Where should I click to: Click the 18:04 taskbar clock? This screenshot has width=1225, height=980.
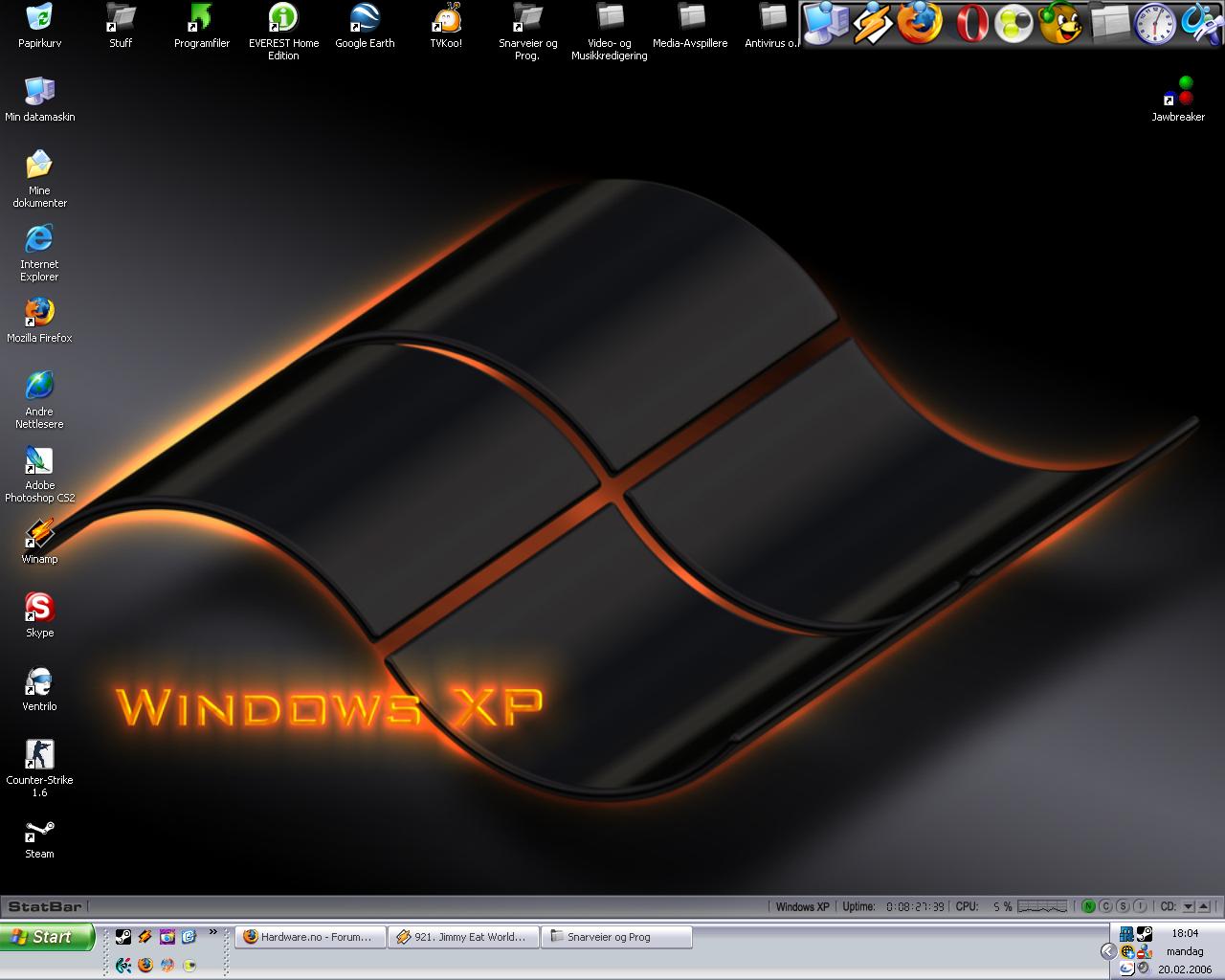1185,933
